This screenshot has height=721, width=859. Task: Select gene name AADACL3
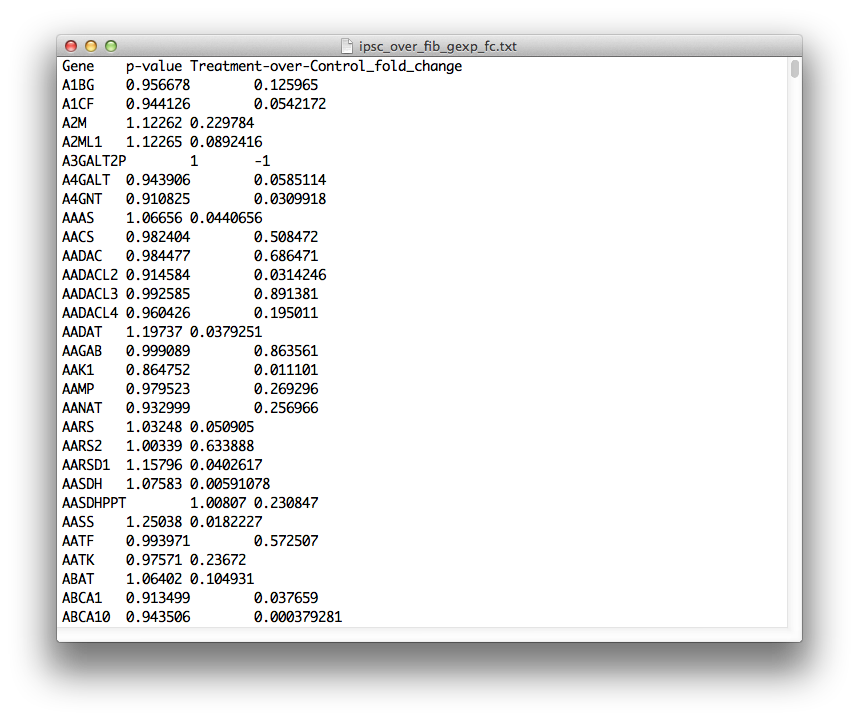pyautogui.click(x=90, y=294)
